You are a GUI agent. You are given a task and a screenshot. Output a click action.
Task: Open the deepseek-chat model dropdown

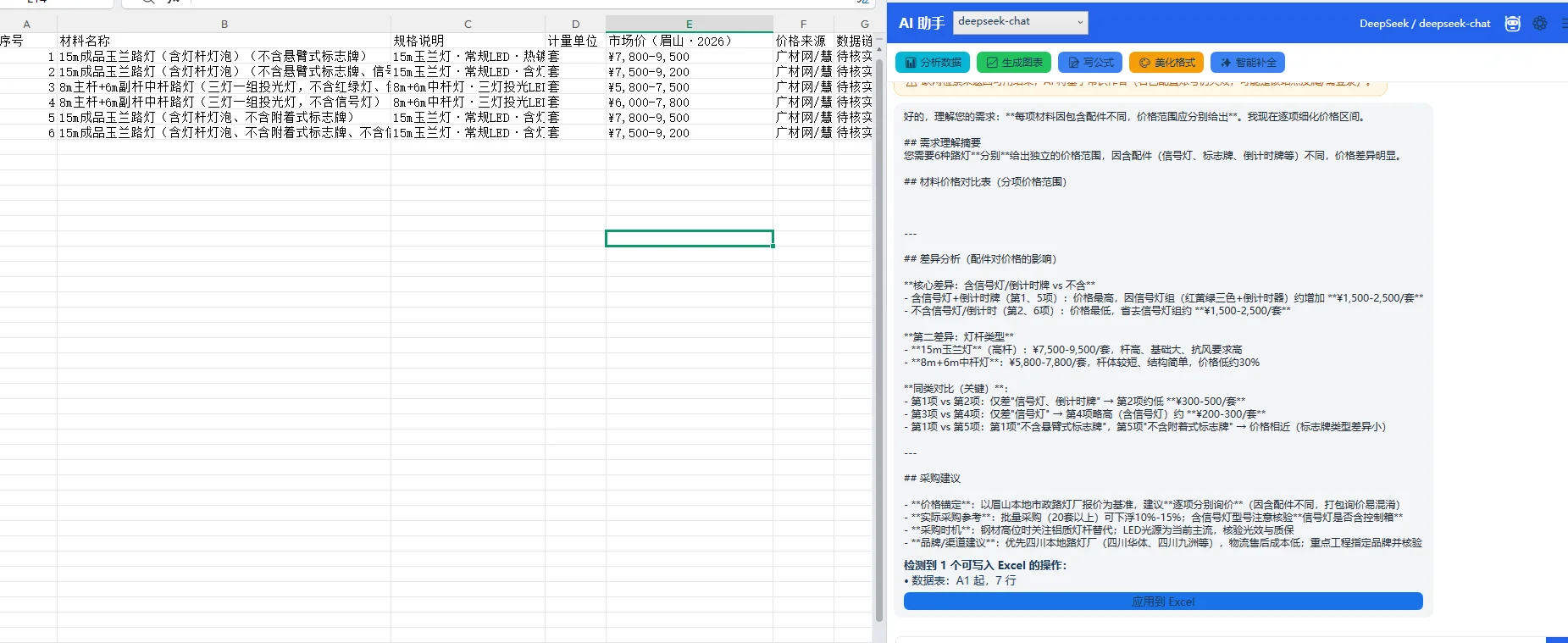click(1021, 22)
